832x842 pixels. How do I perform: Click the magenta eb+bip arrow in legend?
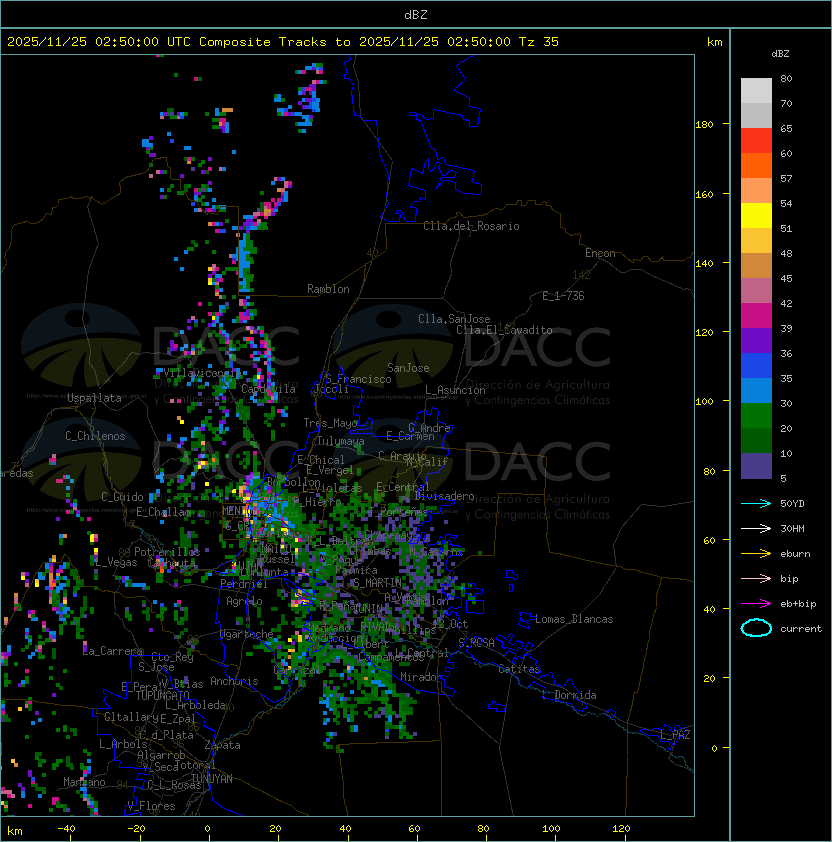pyautogui.click(x=756, y=604)
